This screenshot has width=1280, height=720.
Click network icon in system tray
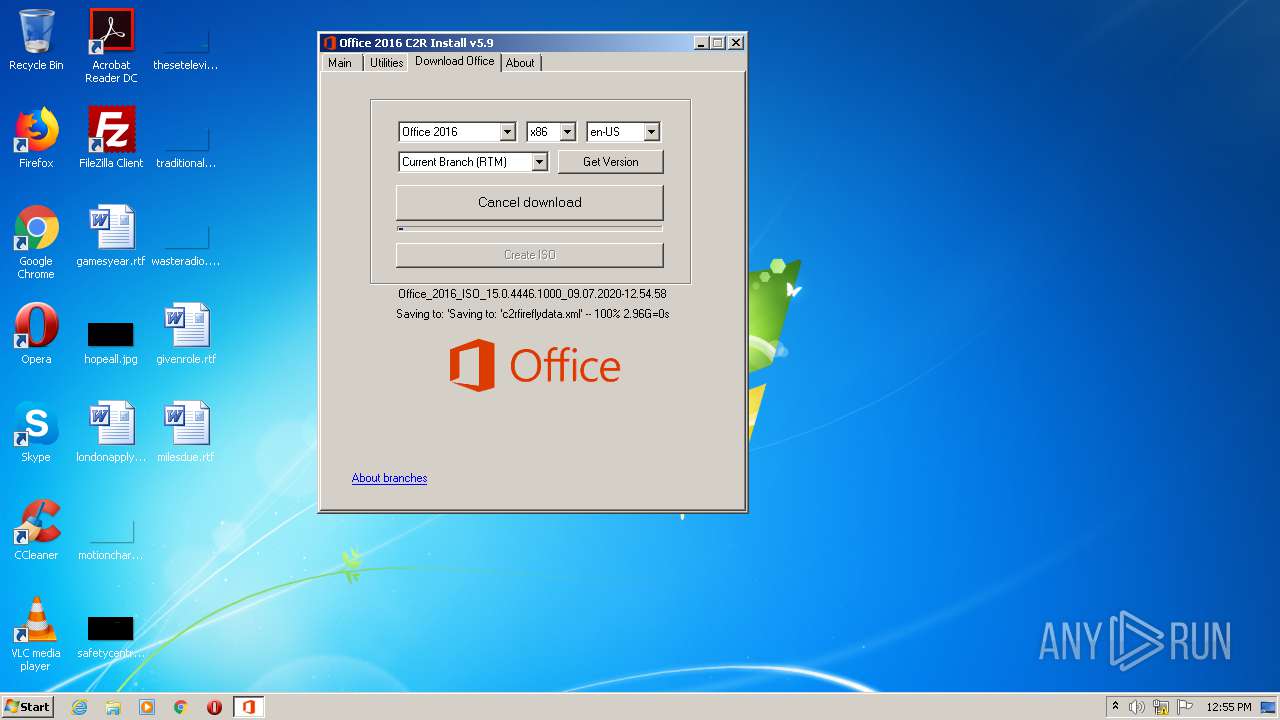coord(1161,707)
